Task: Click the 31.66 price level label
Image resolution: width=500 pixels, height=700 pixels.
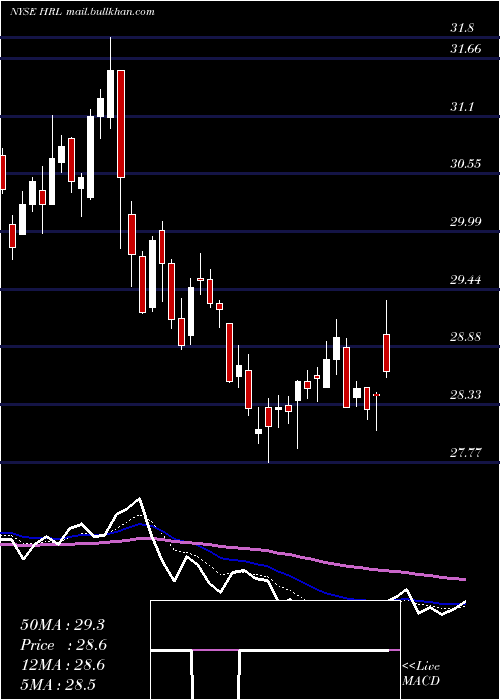Action: coord(466,49)
